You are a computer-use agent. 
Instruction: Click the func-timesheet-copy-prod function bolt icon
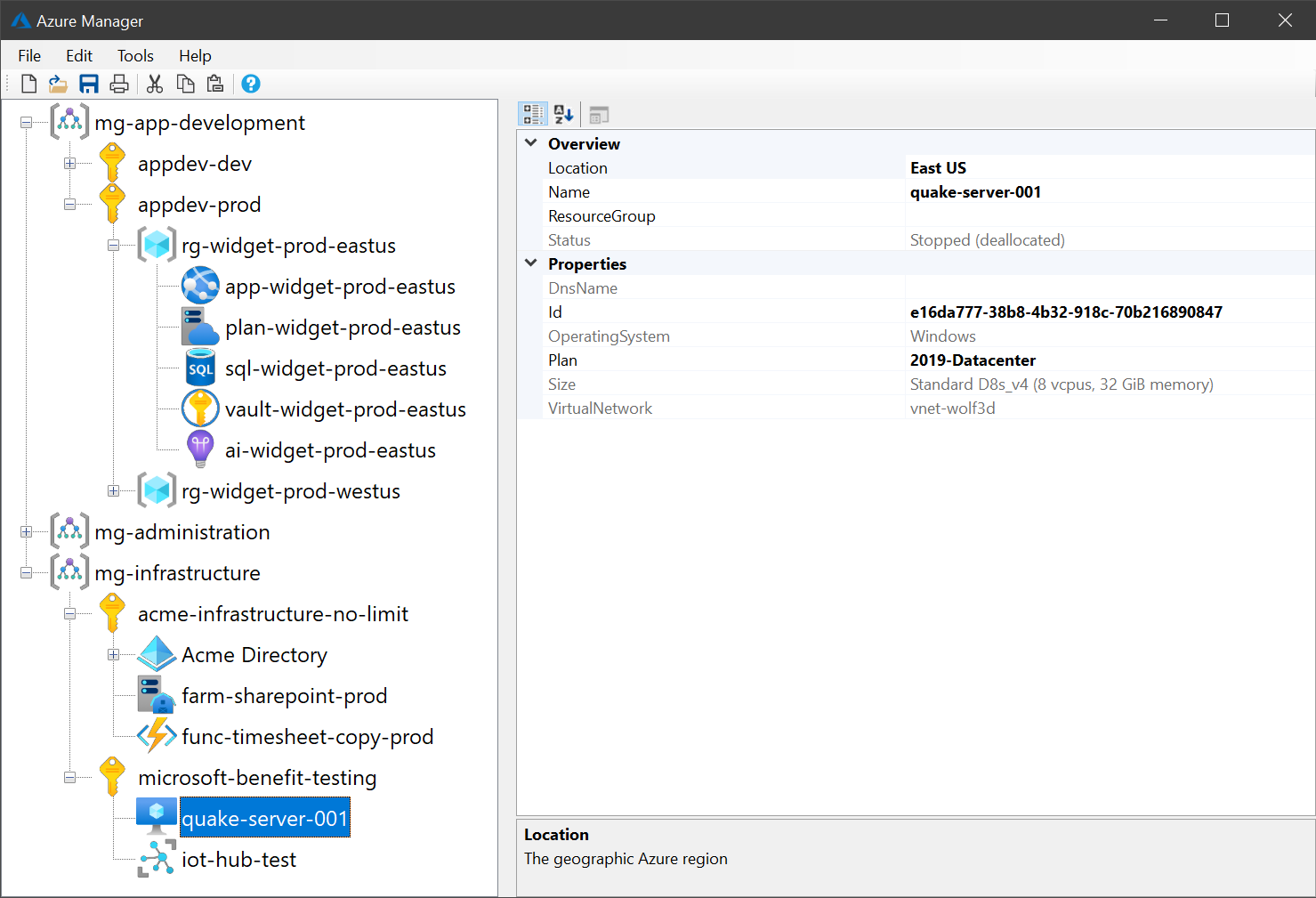157,736
